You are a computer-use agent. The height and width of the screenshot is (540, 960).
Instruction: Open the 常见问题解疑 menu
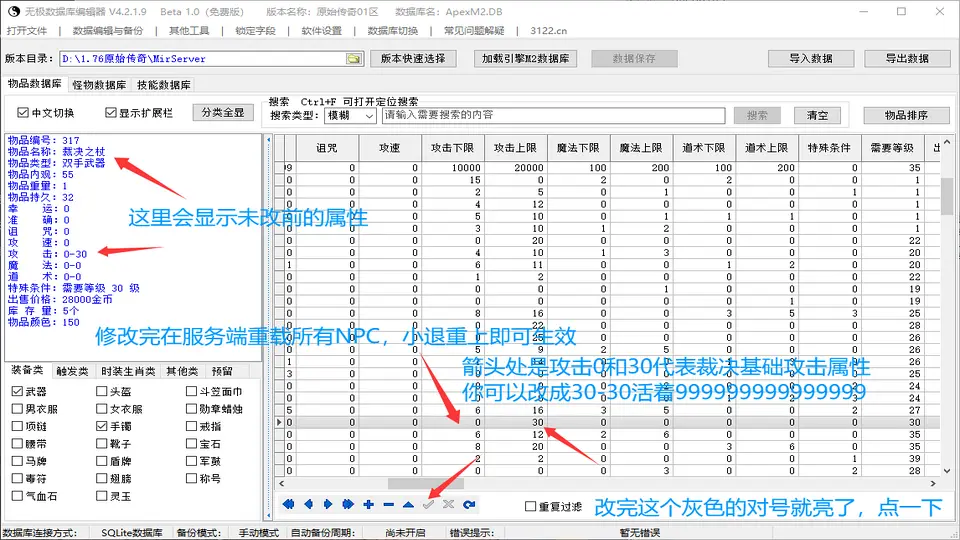pyautogui.click(x=474, y=31)
